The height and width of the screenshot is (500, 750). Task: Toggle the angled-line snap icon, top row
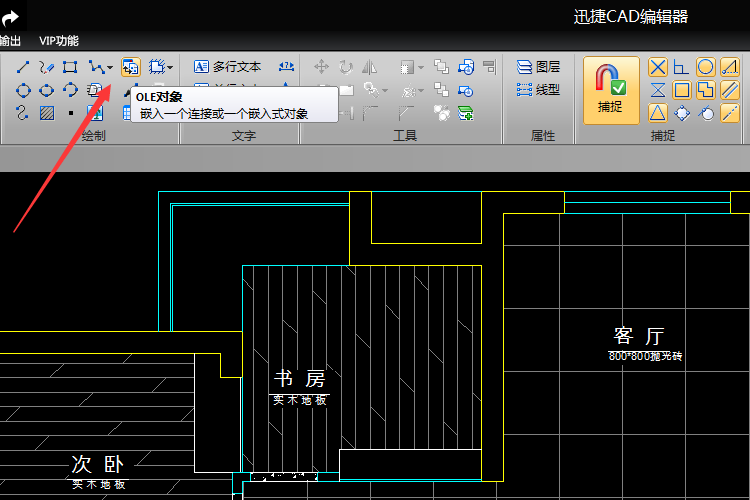click(x=730, y=67)
